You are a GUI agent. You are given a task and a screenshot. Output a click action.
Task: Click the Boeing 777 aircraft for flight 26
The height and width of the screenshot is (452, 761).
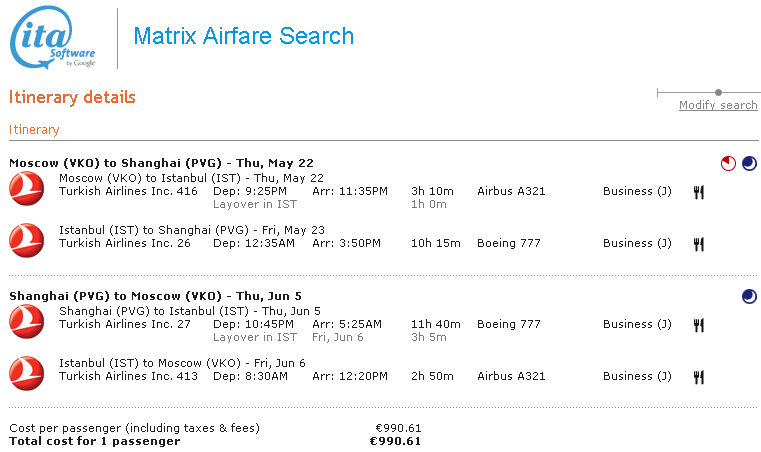[508, 243]
